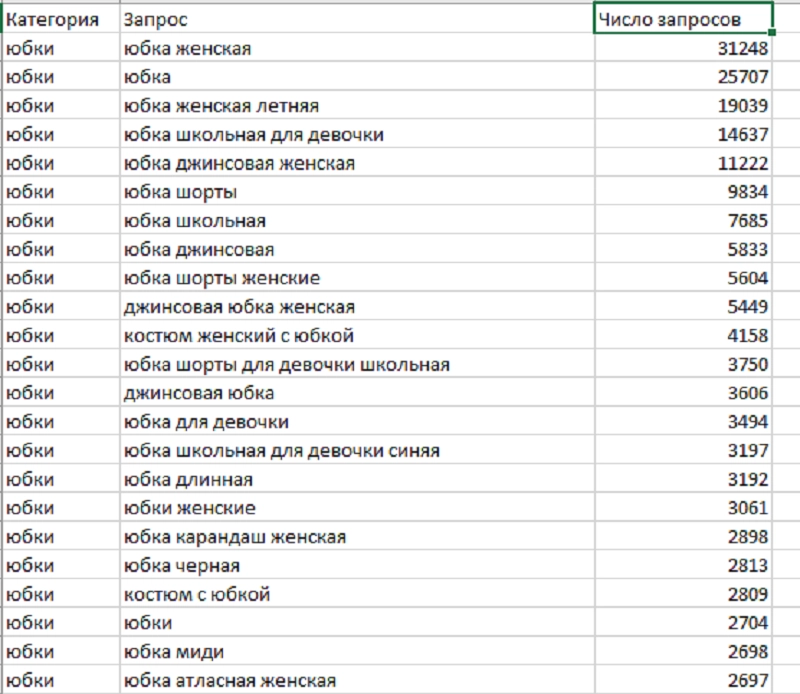This screenshot has width=800, height=694.
Task: Select the cell with value 2813
Action: tap(682, 566)
